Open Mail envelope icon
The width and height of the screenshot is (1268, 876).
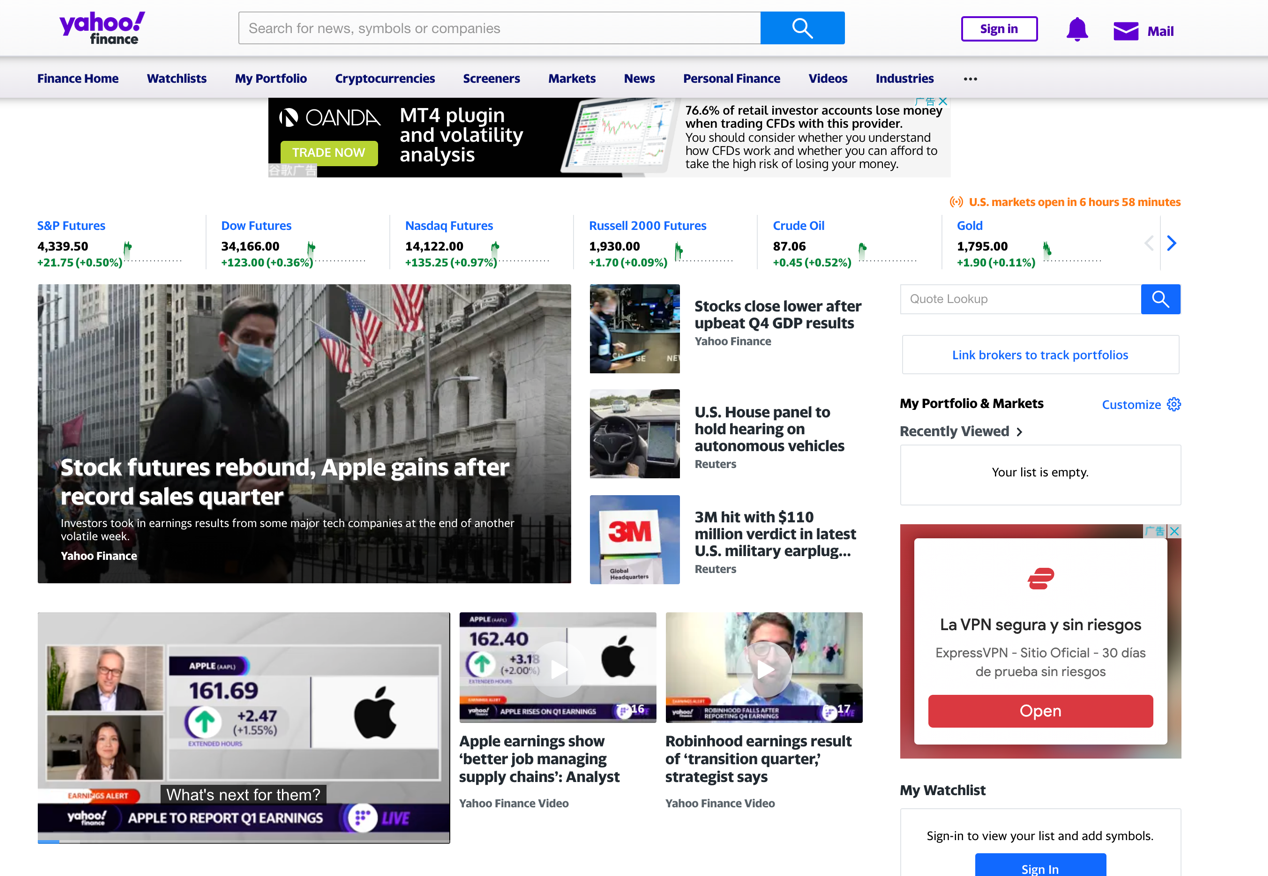(1126, 31)
